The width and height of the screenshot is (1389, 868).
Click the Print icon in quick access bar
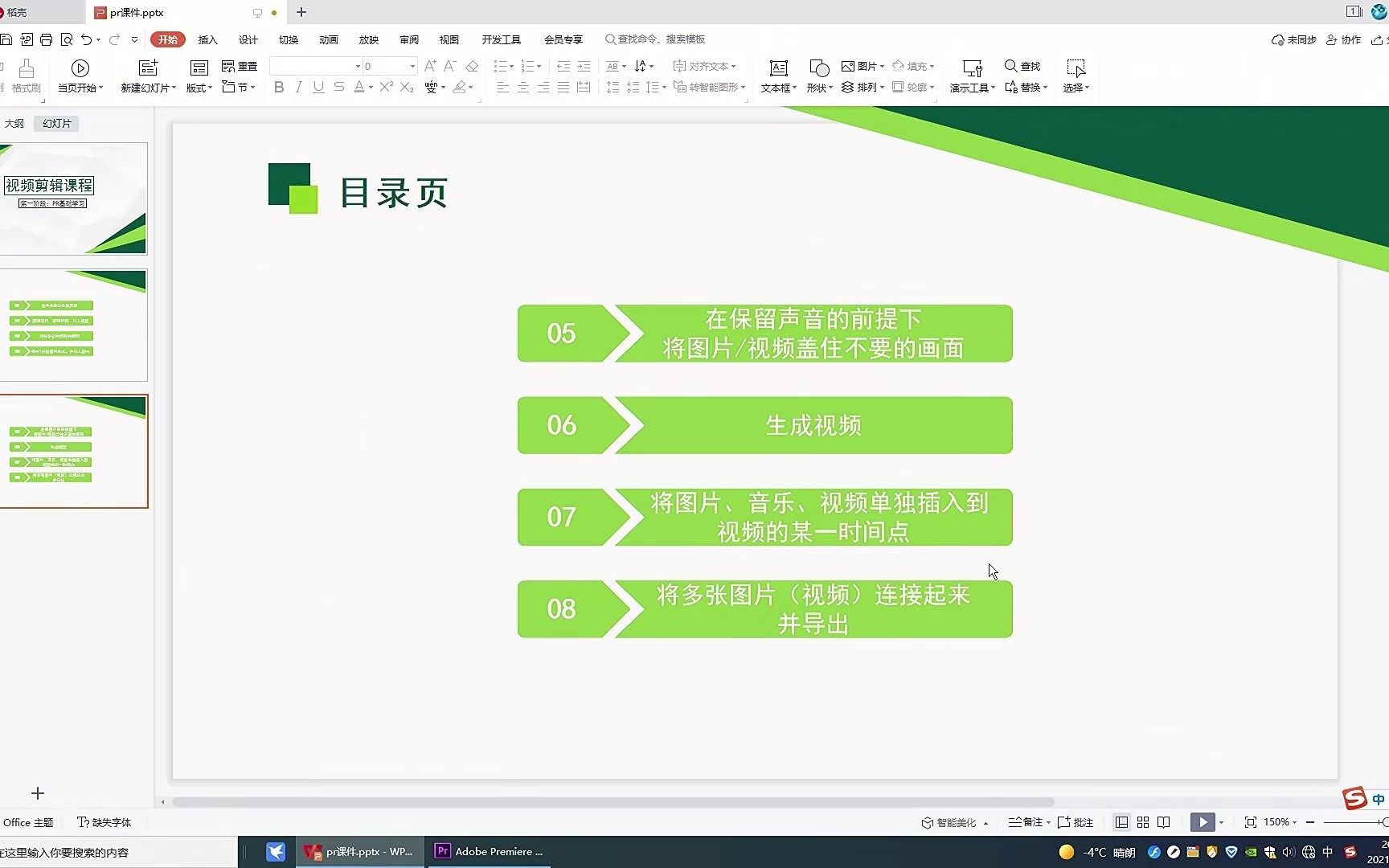(47, 39)
